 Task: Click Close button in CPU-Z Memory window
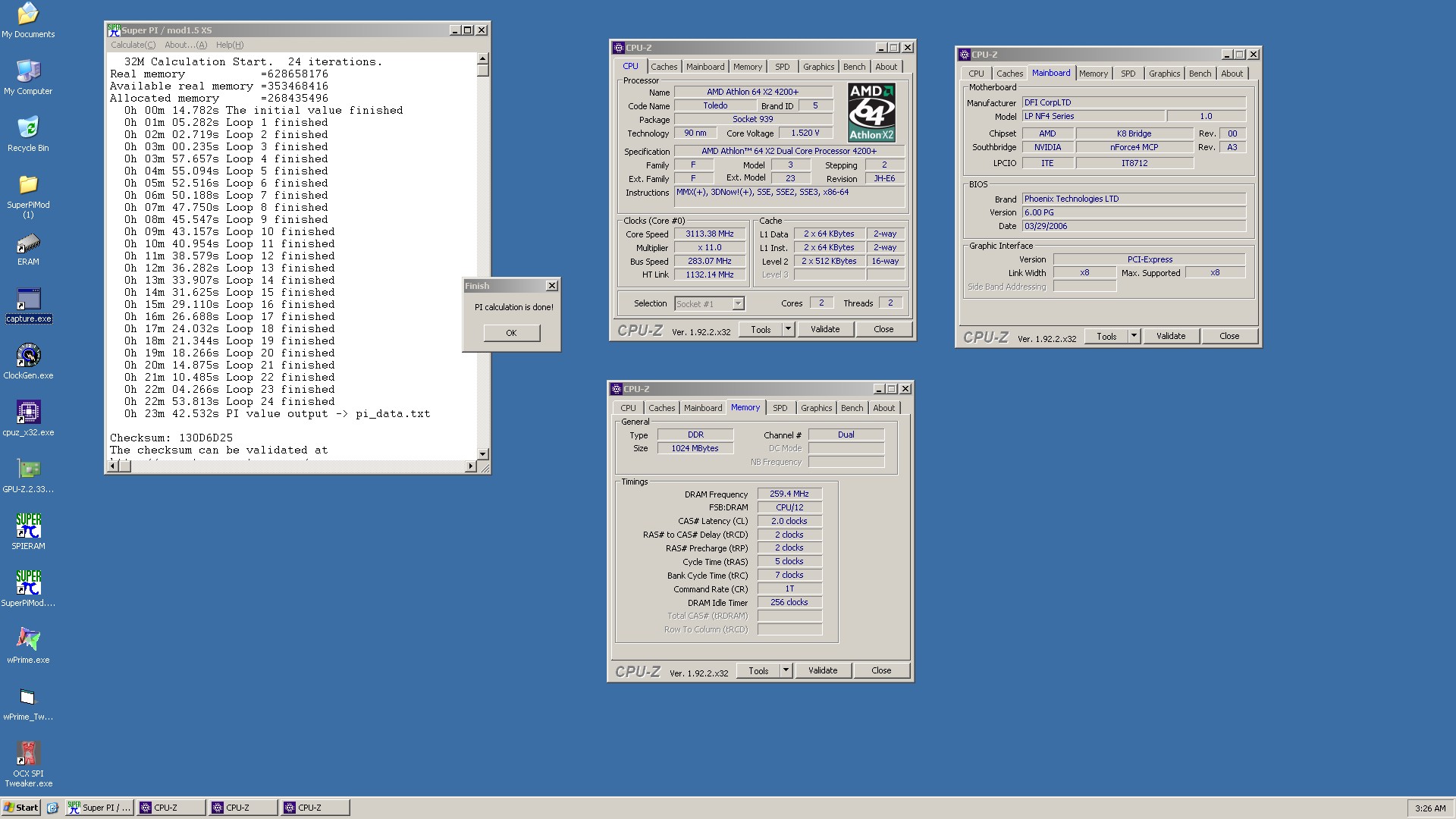coord(881,670)
